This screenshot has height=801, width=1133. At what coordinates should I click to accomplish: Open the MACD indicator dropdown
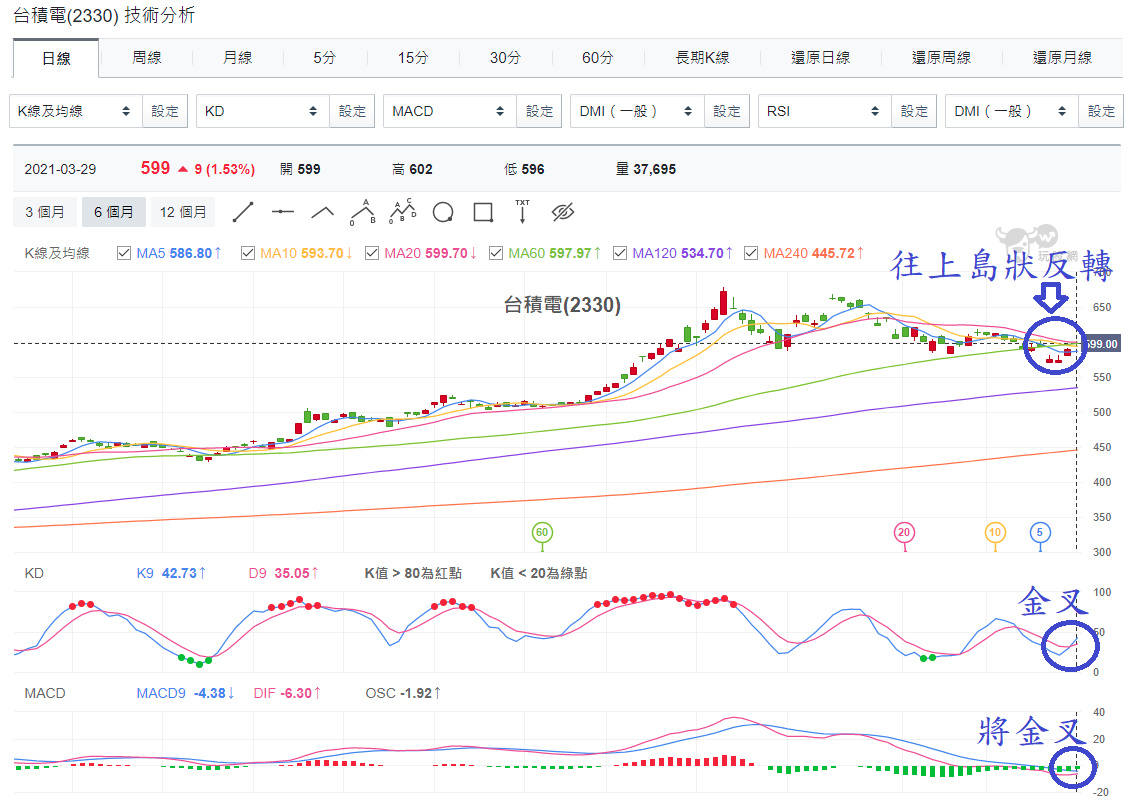click(450, 111)
